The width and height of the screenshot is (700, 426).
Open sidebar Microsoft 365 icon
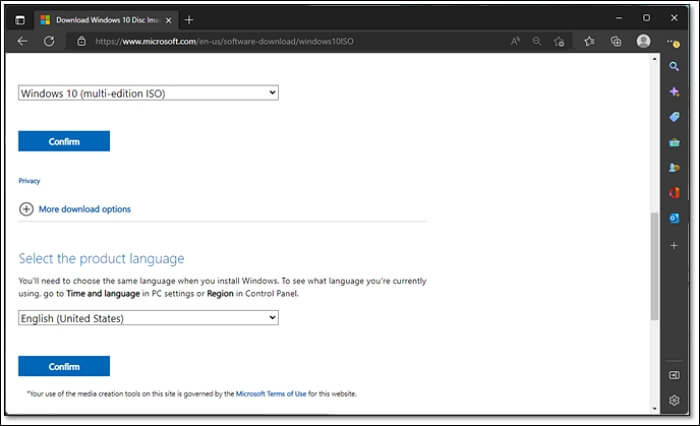coord(674,192)
